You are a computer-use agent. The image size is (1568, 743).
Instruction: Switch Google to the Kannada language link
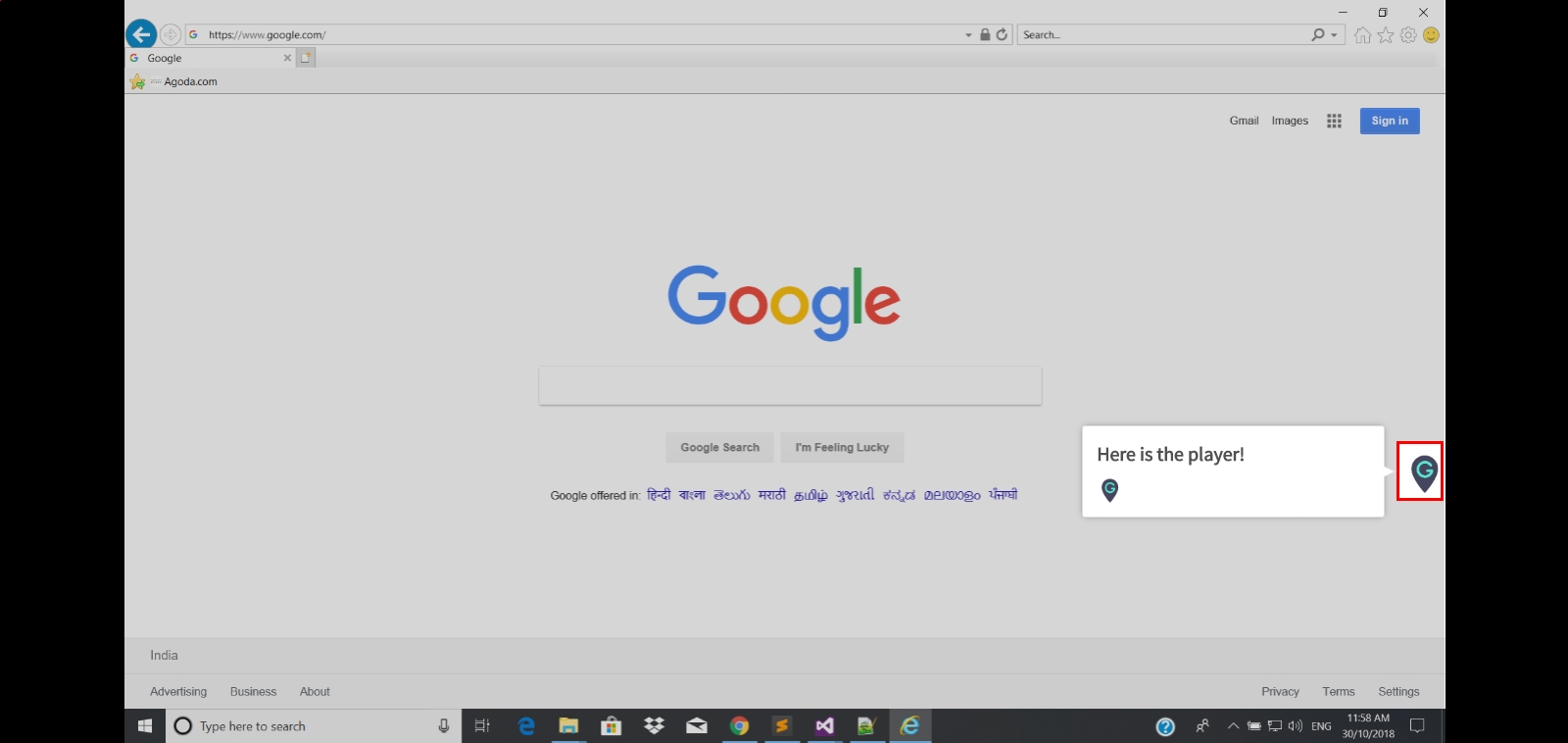coord(899,495)
